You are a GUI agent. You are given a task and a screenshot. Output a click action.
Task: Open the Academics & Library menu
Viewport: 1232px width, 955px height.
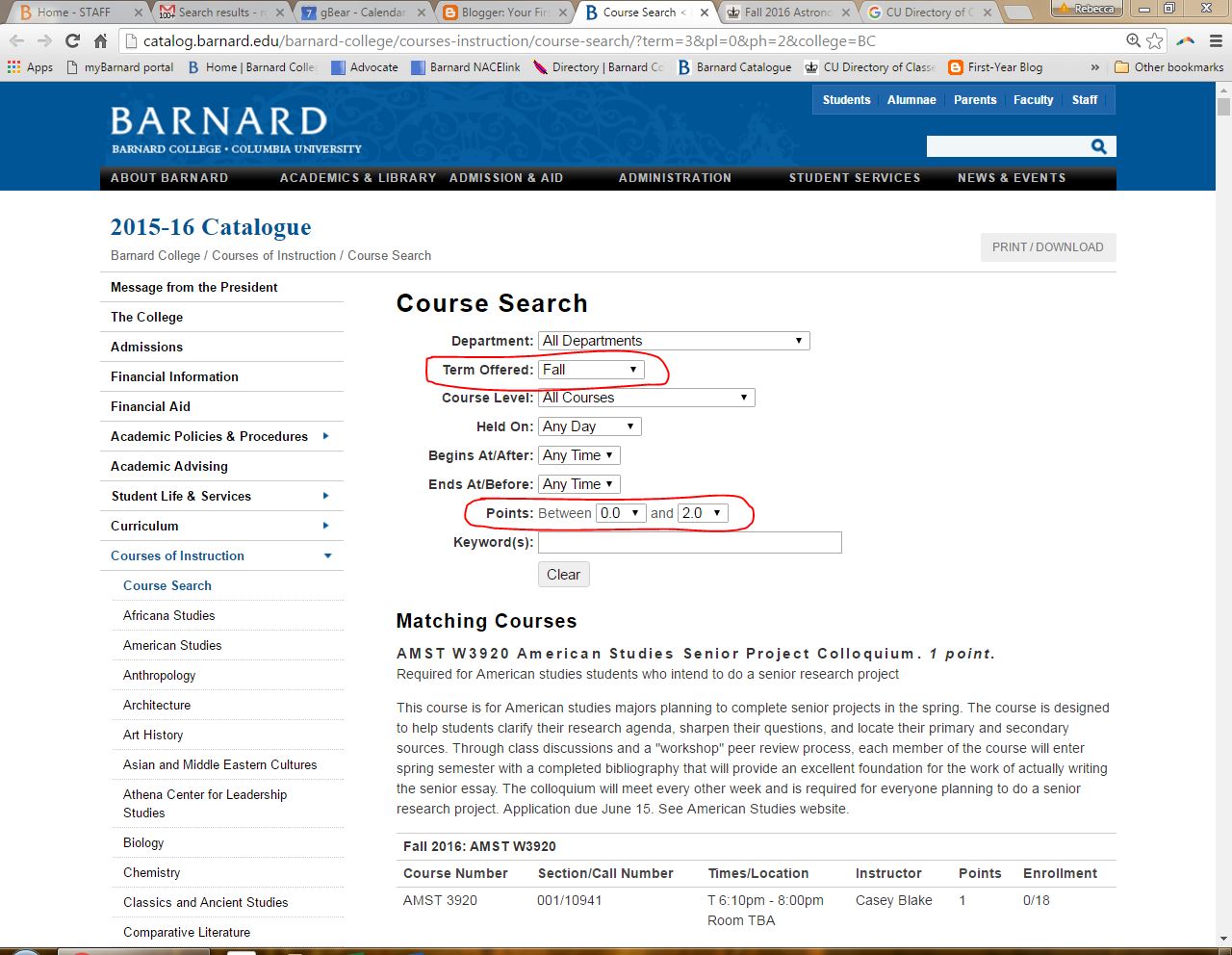[358, 178]
